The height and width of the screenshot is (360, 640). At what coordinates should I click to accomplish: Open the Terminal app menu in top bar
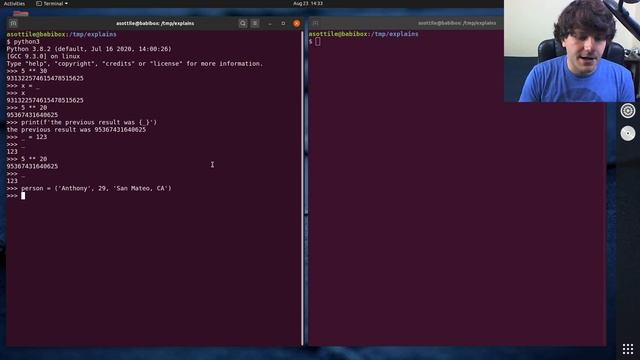(52, 3)
